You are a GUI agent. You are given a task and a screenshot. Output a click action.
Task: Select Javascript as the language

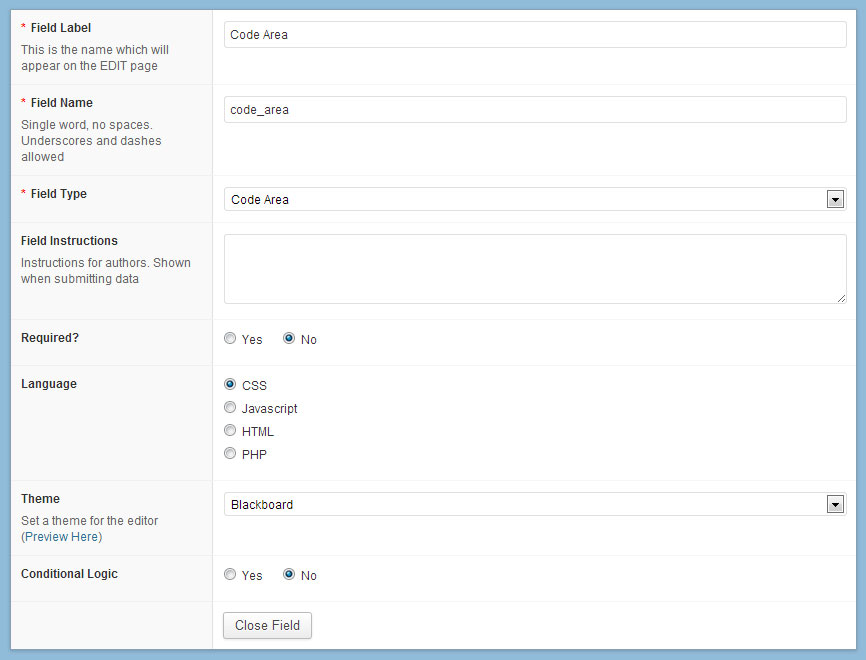[230, 407]
